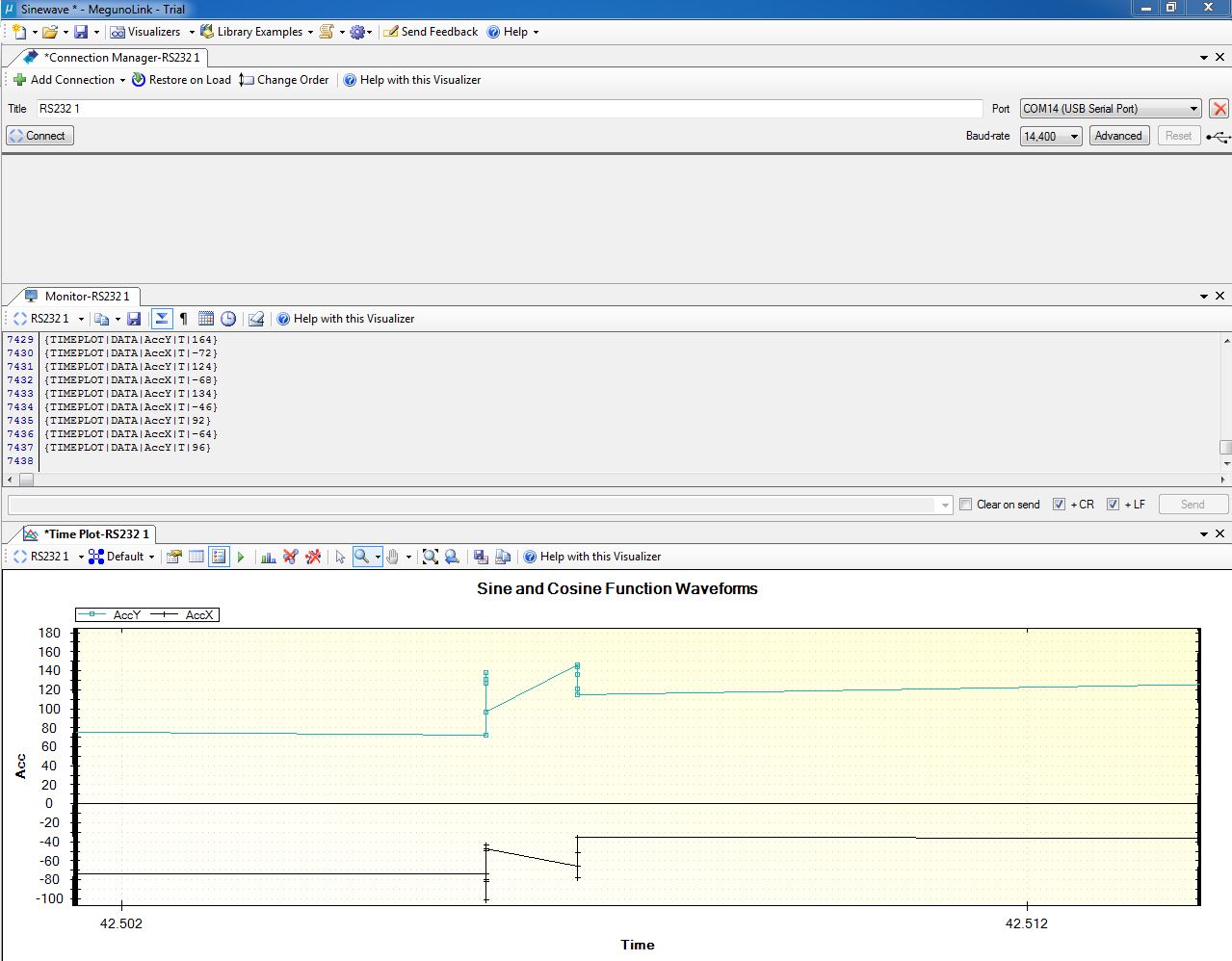Click the bar chart icon in Time Plot toolbar
Image resolution: width=1232 pixels, height=961 pixels.
coord(268,557)
